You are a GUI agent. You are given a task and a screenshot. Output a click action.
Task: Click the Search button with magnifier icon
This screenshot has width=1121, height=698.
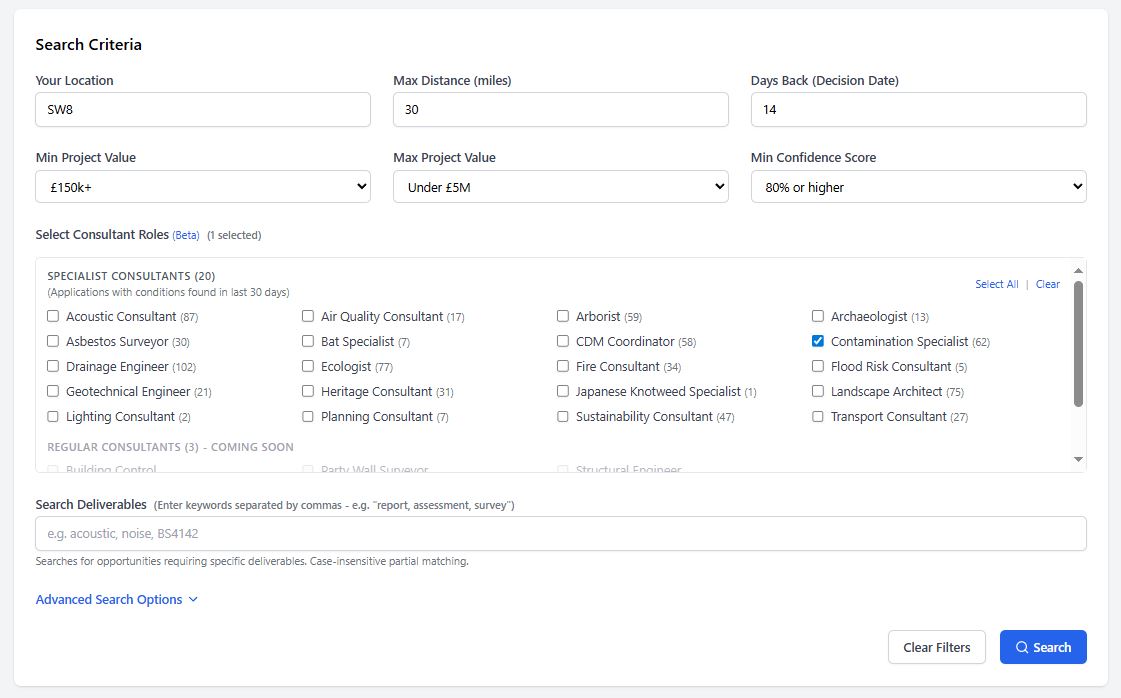(x=1042, y=647)
